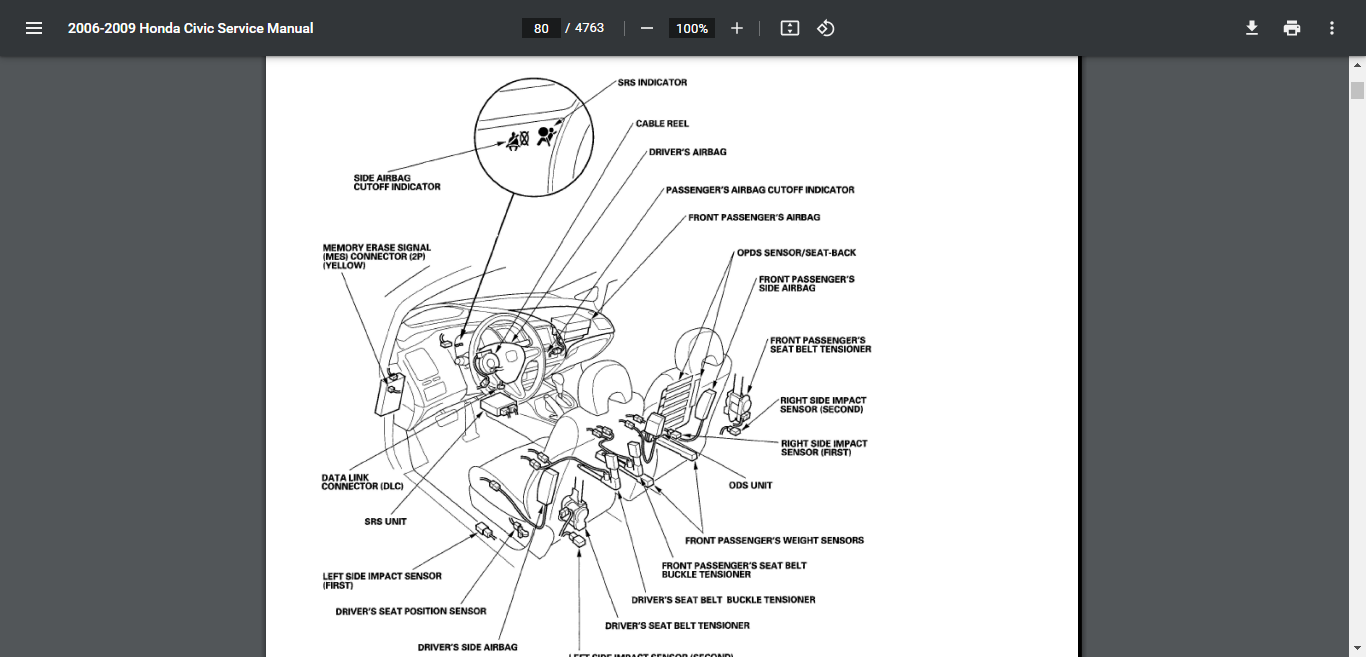Click DRIVER'S SEAT POSITION SENSOR label
Image resolution: width=1366 pixels, height=657 pixels.
(x=411, y=611)
